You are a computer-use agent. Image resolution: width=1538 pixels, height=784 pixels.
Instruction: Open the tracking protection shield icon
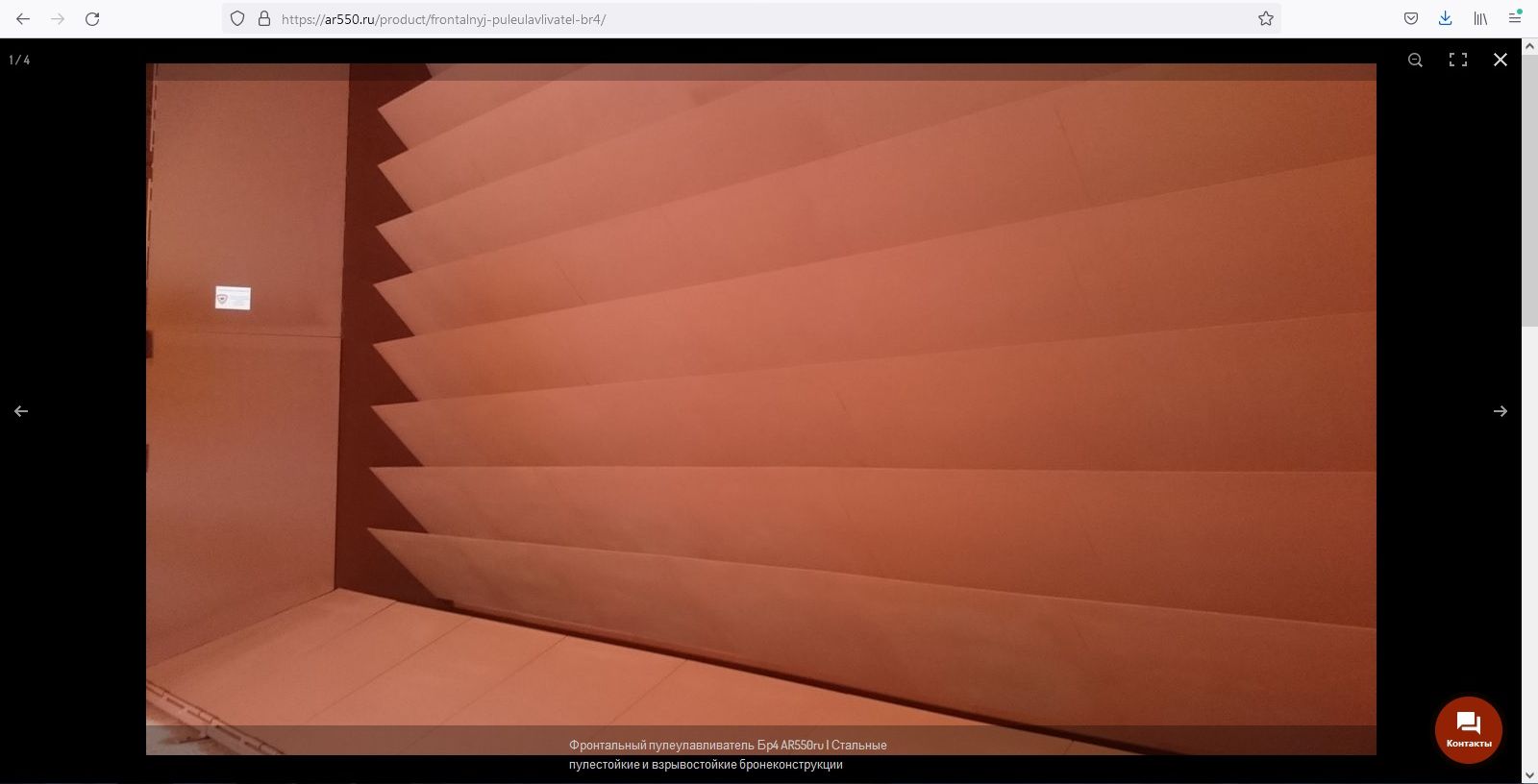[x=237, y=18]
